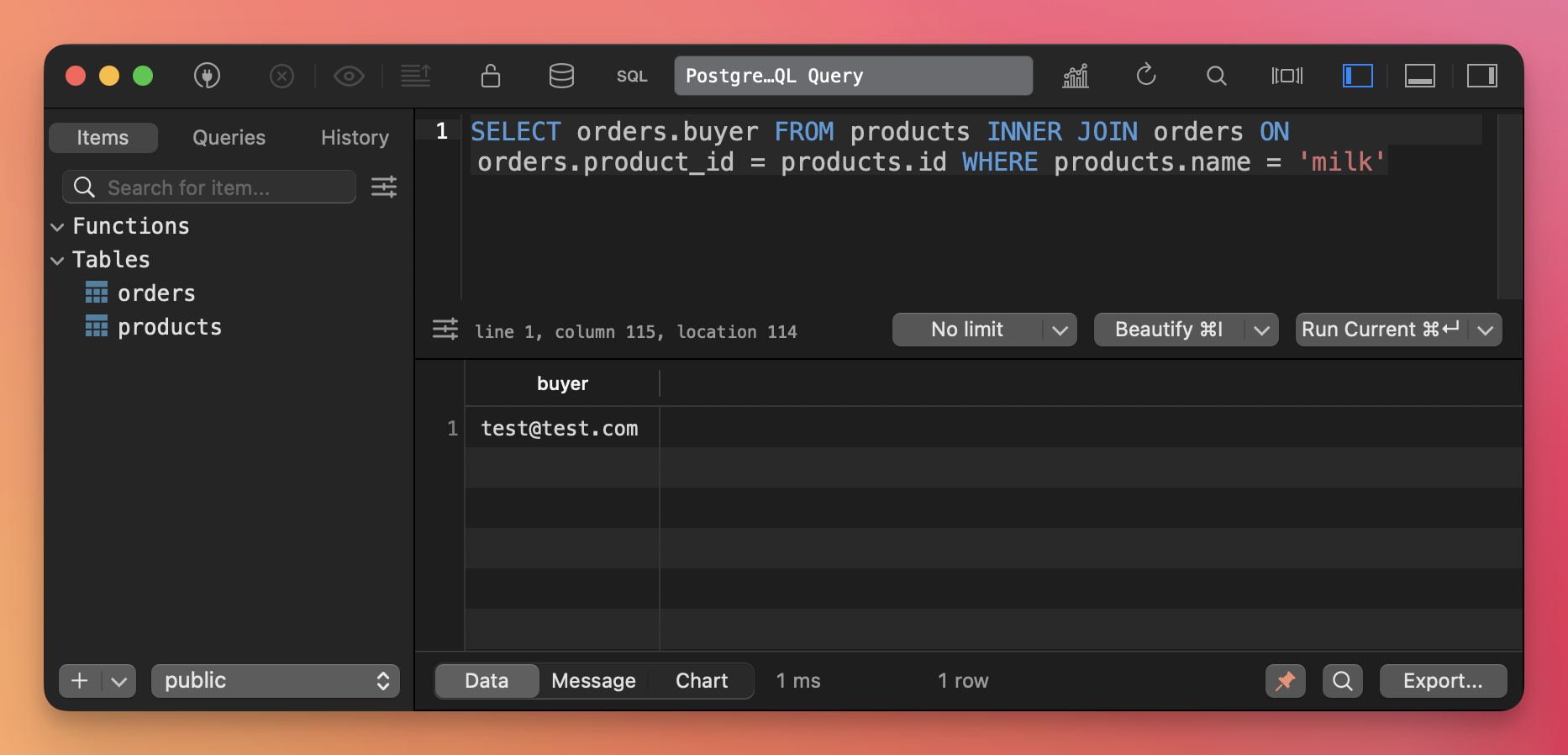Screen dimensions: 1568x755
Task: Open the sidebar filter settings icon
Action: tap(384, 187)
